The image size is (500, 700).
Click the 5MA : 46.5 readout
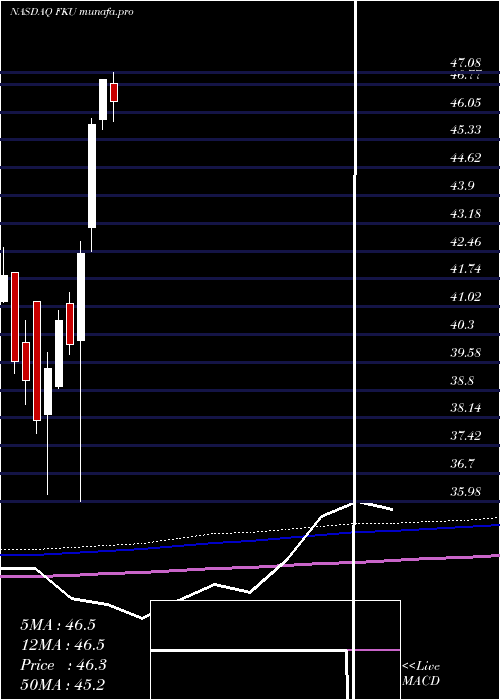pyautogui.click(x=58, y=625)
